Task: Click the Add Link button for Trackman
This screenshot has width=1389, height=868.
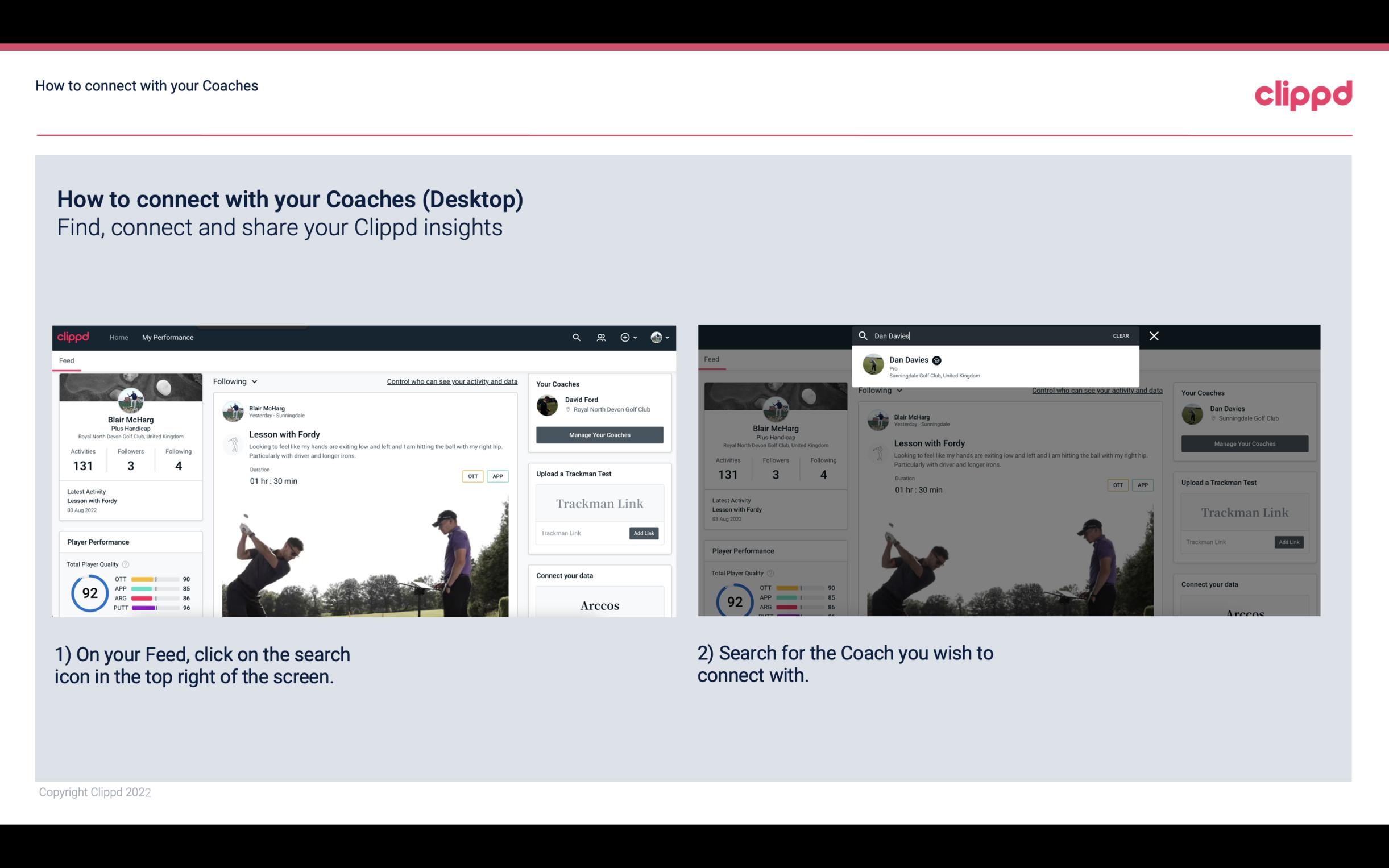Action: pyautogui.click(x=644, y=533)
